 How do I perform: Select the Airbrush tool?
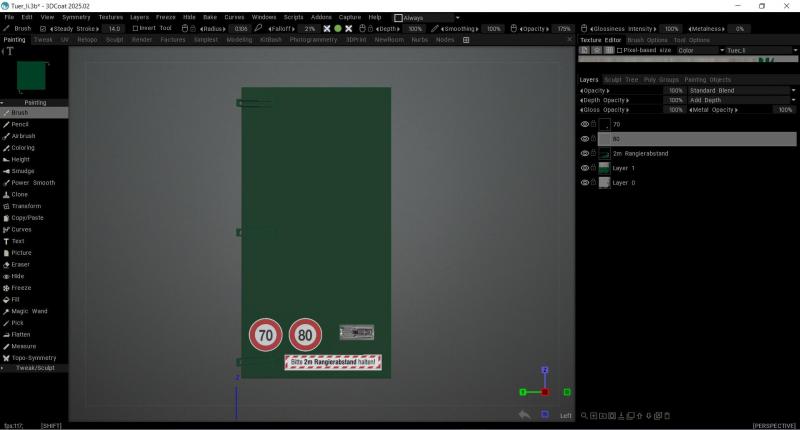pos(22,136)
